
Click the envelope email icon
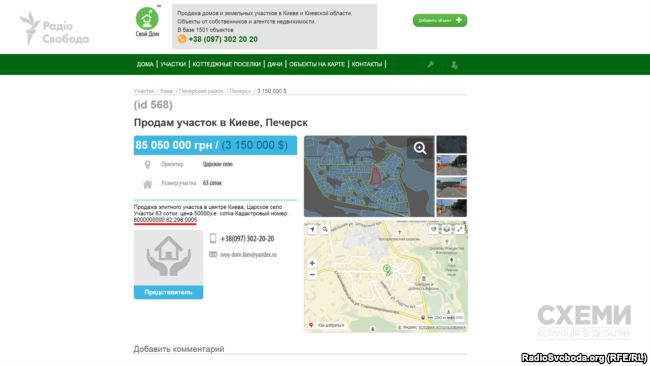click(213, 254)
